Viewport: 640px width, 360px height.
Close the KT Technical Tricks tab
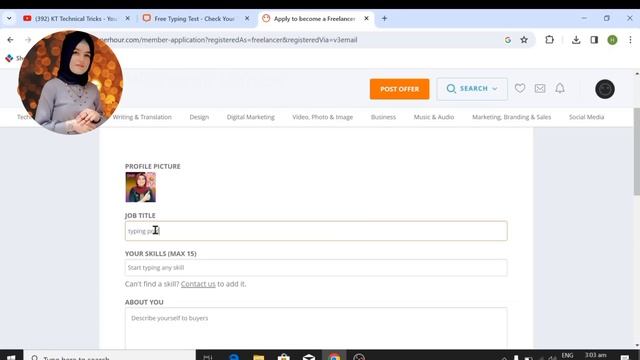[127, 18]
